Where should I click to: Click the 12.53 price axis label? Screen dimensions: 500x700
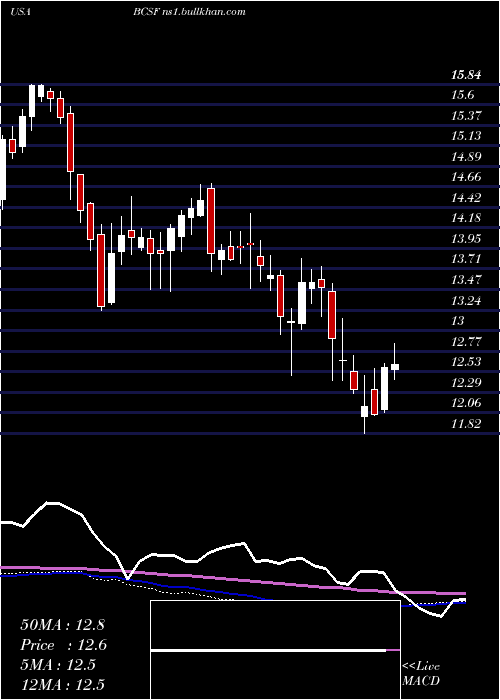466,362
